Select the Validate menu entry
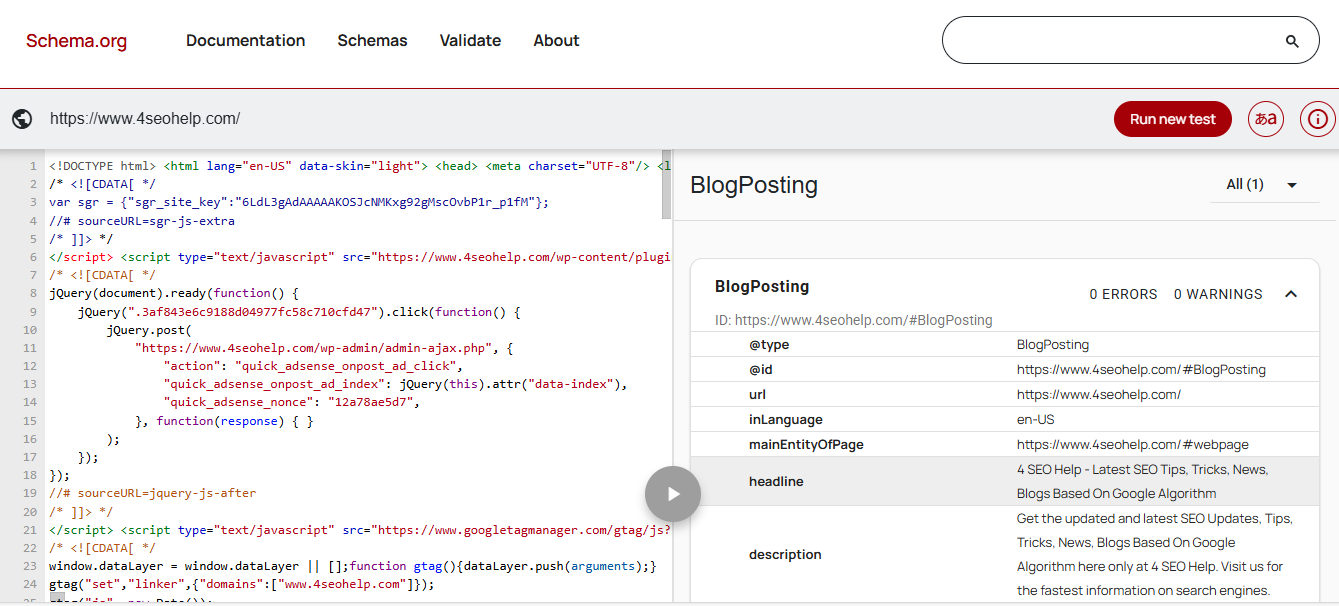 (470, 40)
